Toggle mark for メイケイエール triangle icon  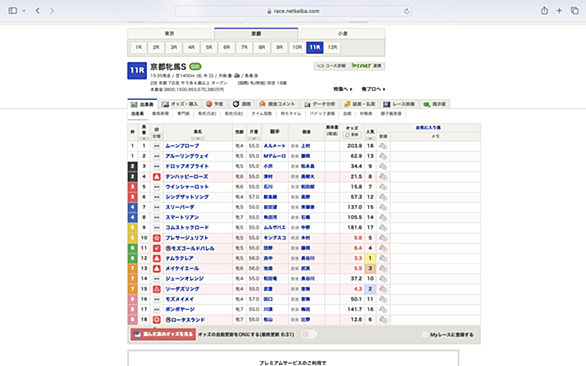[157, 268]
